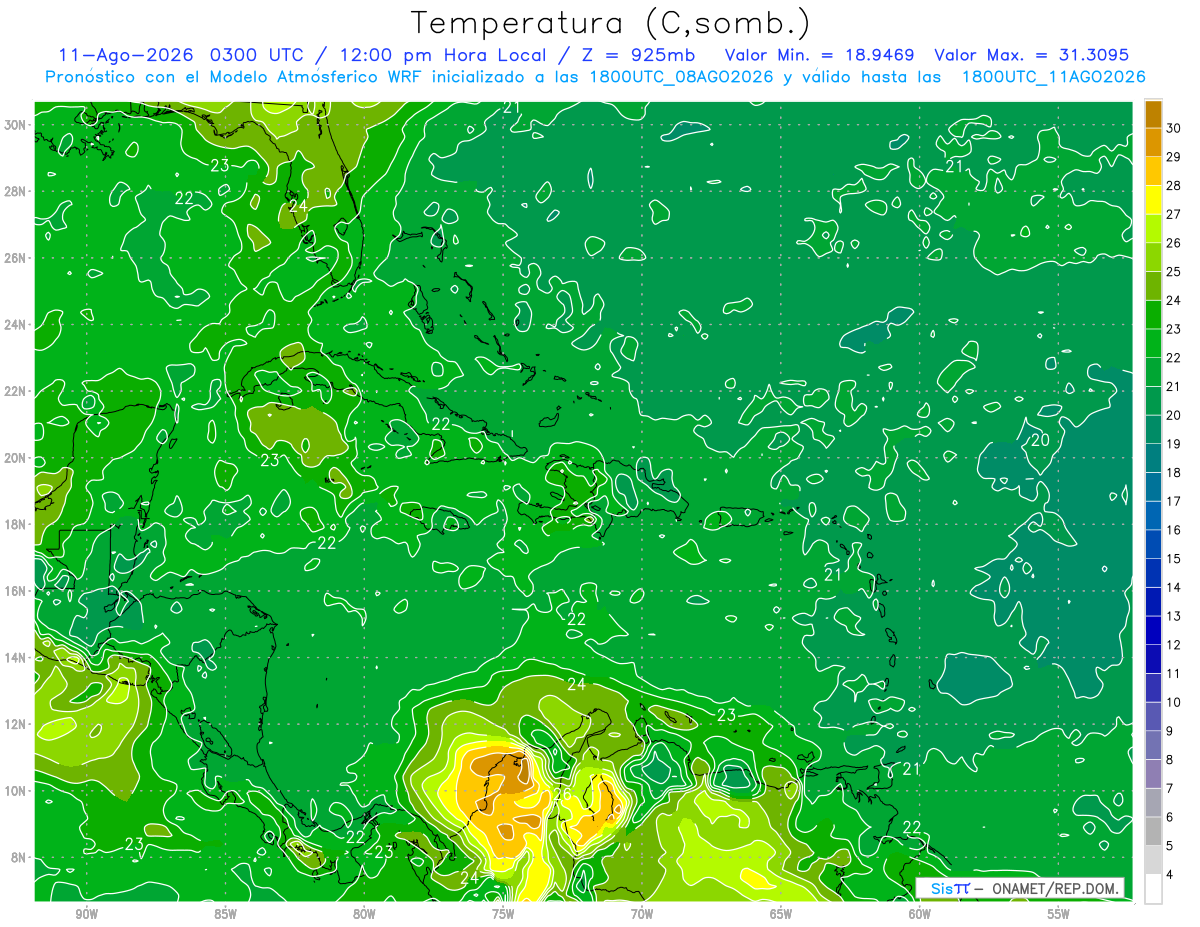Viewport: 1200px width, 927px height.
Task: Click the "24" contour label over Florida
Action: (297, 206)
